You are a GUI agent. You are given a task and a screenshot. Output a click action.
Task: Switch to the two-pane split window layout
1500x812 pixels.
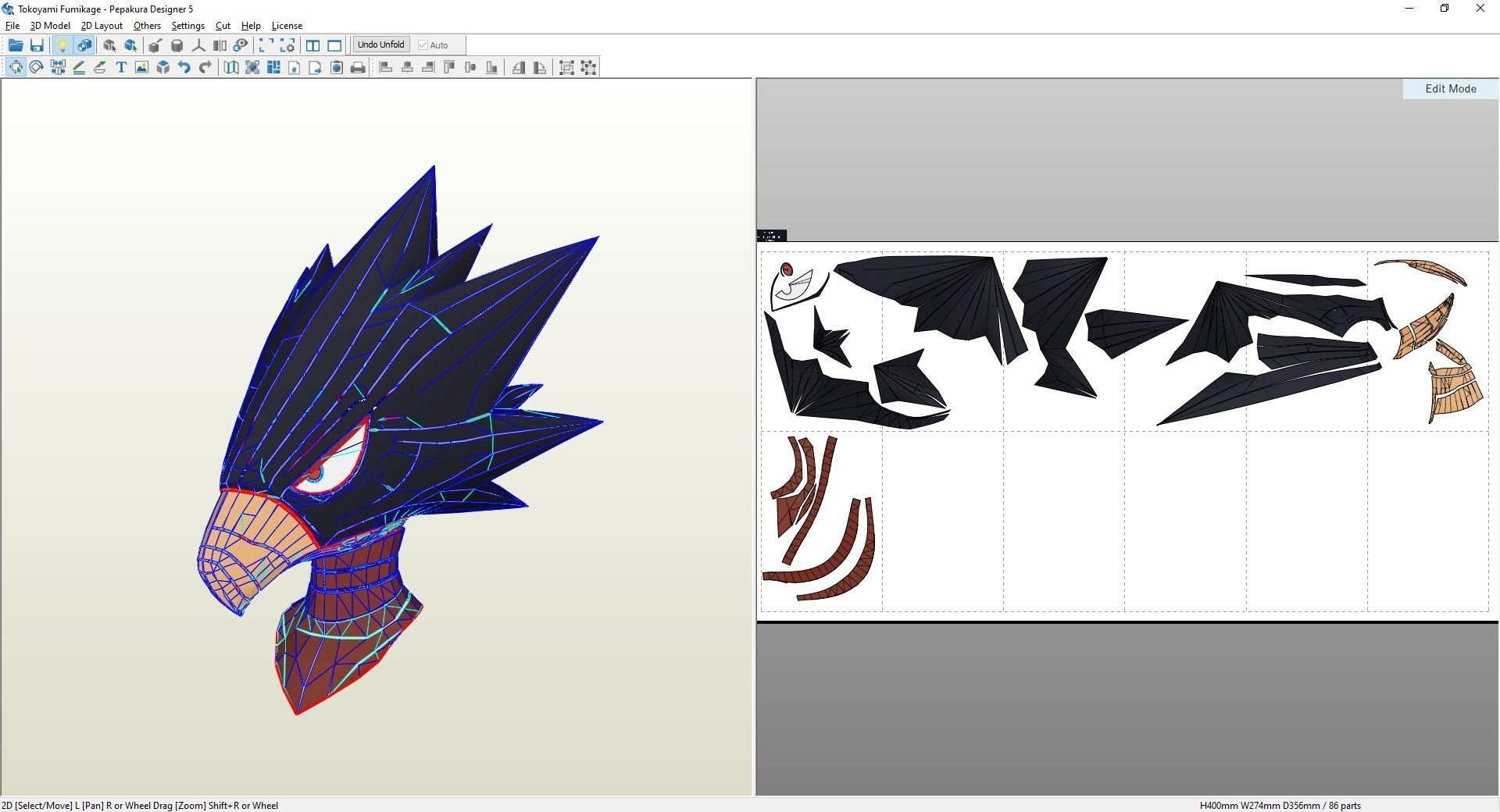313,45
